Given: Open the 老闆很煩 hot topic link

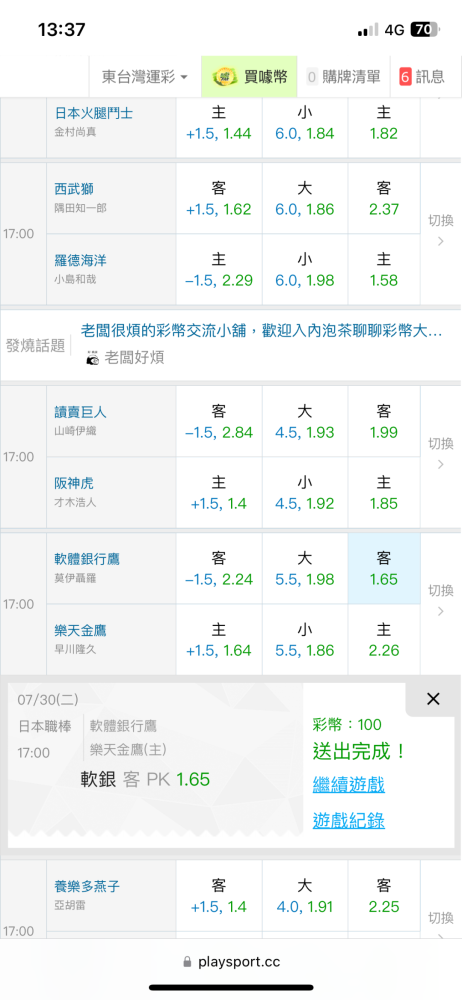Looking at the screenshot, I should pyautogui.click(x=262, y=331).
